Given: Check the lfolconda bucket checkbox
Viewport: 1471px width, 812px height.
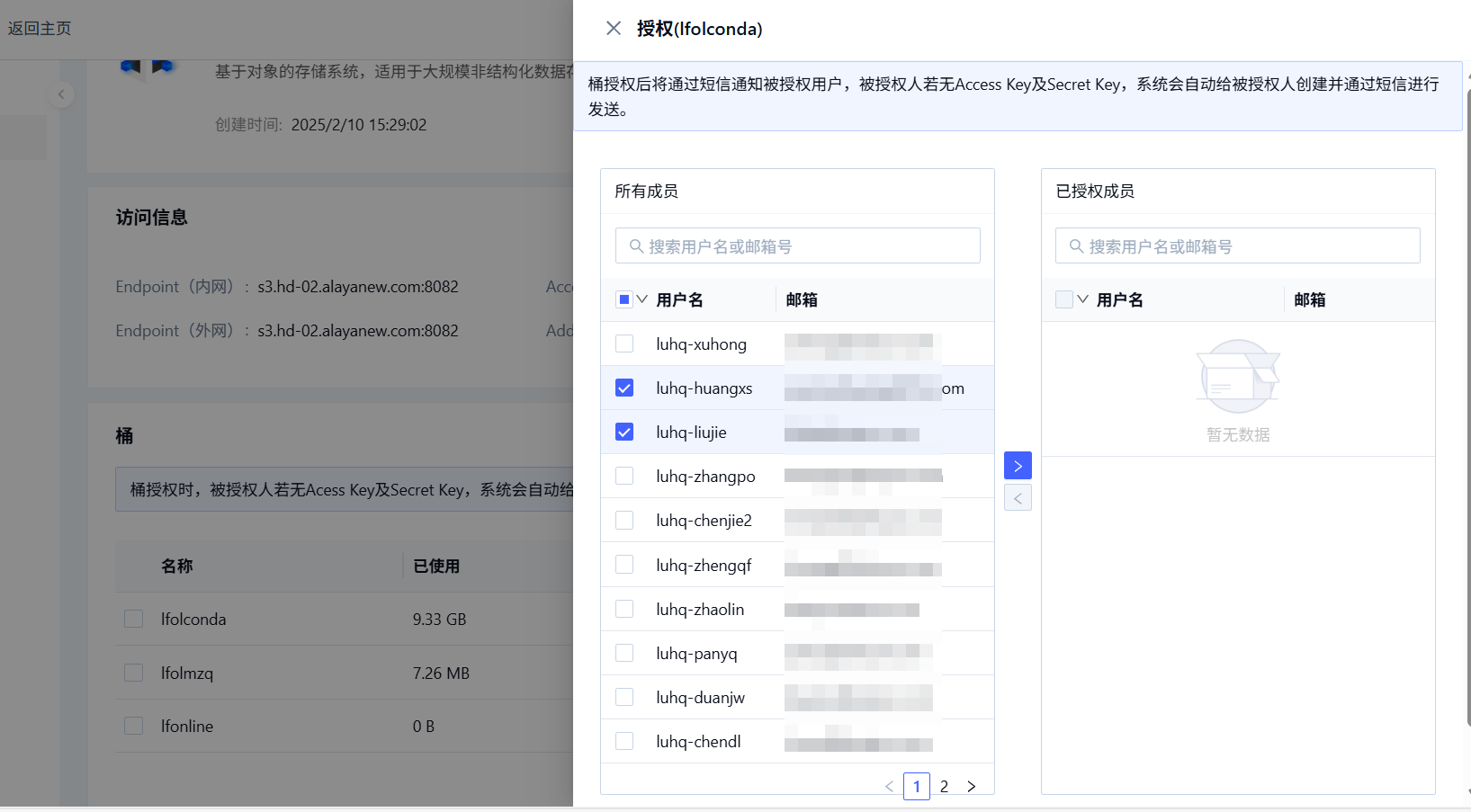Looking at the screenshot, I should tap(133, 619).
